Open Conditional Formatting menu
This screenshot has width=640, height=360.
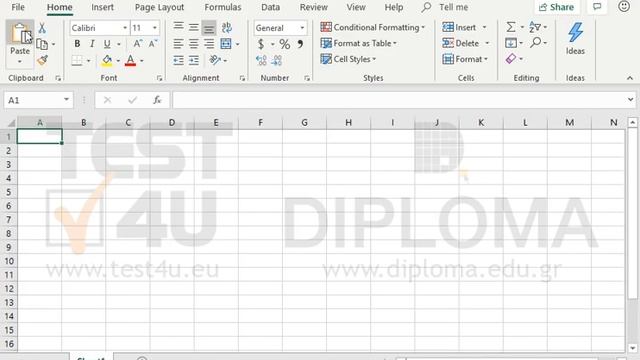point(373,27)
